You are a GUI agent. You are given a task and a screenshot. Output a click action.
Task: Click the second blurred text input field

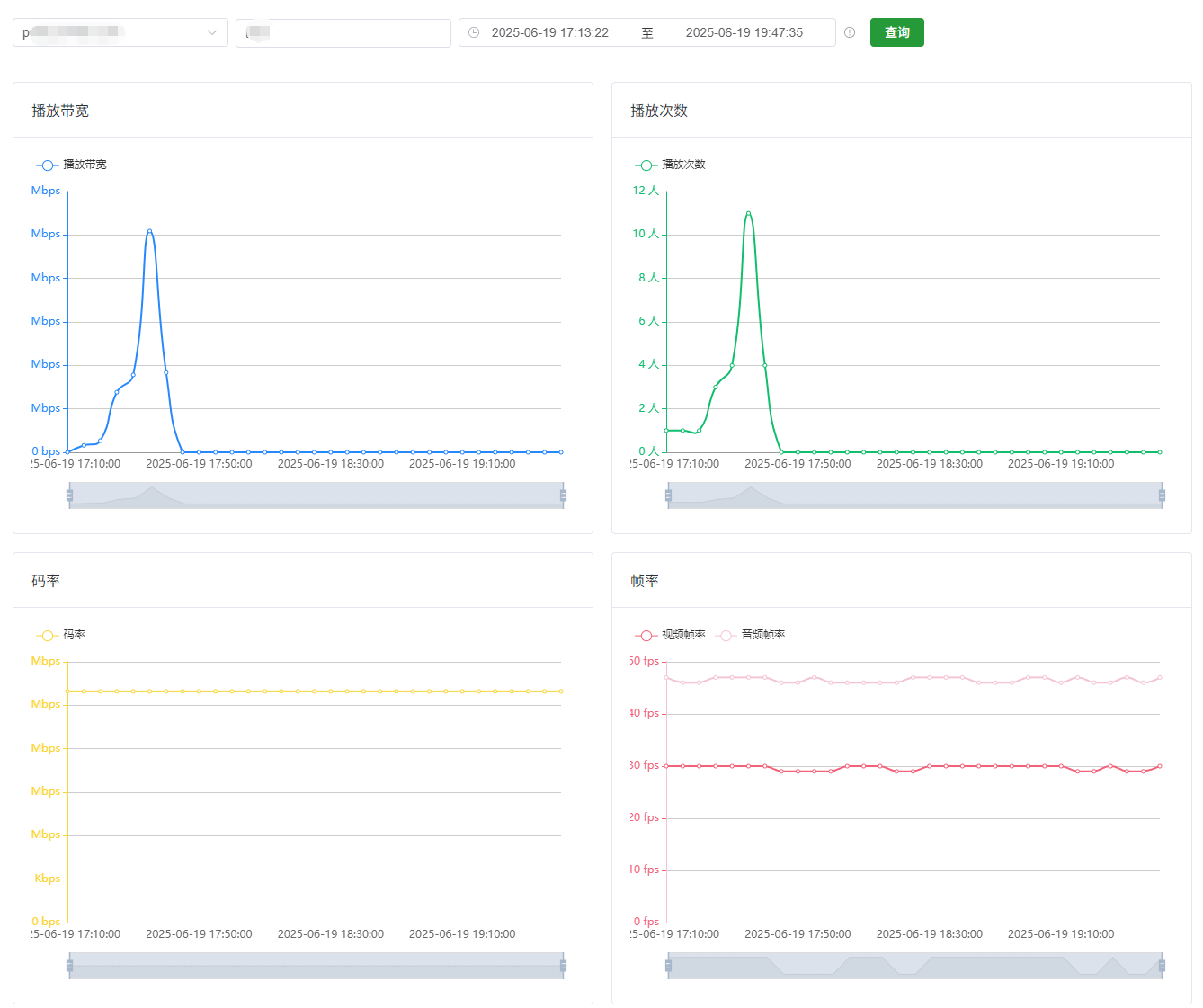343,33
